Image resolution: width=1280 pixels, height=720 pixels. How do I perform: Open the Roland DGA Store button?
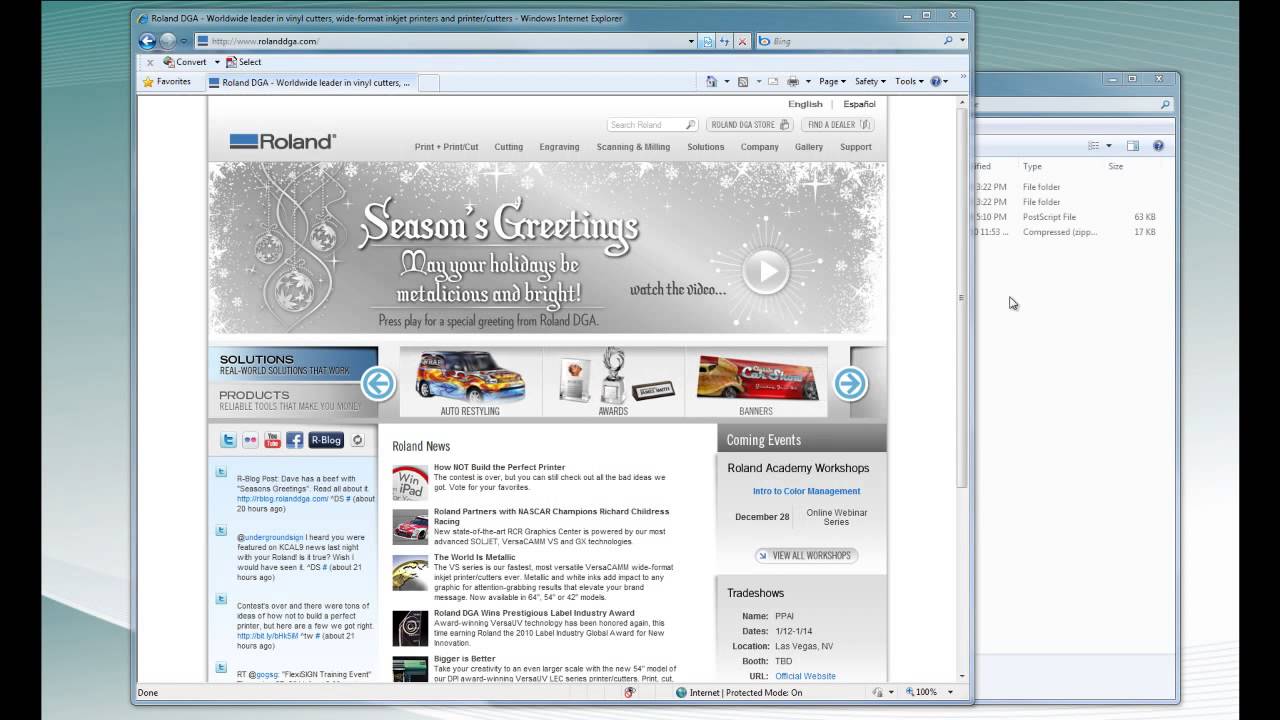(x=749, y=125)
